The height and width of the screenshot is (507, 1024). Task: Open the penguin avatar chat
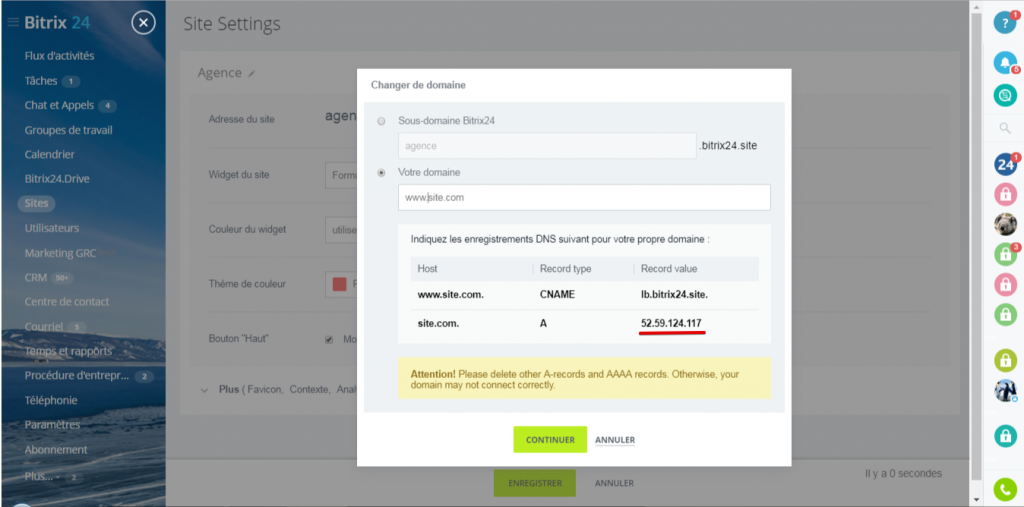[x=1005, y=391]
